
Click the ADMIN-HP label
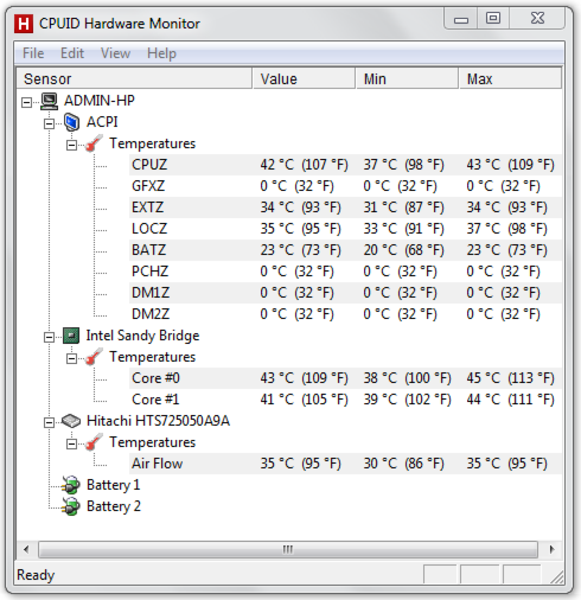(x=99, y=101)
